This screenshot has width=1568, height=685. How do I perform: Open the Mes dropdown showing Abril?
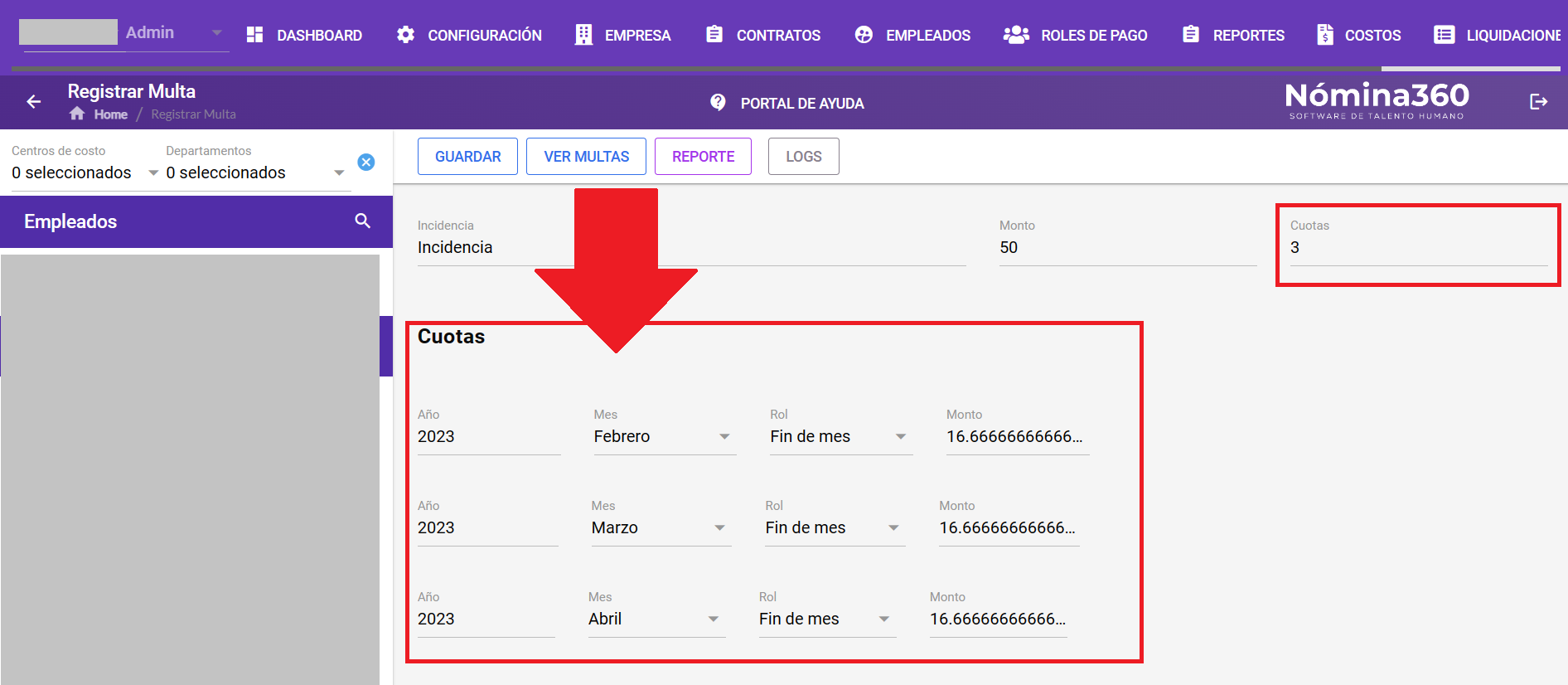[656, 619]
